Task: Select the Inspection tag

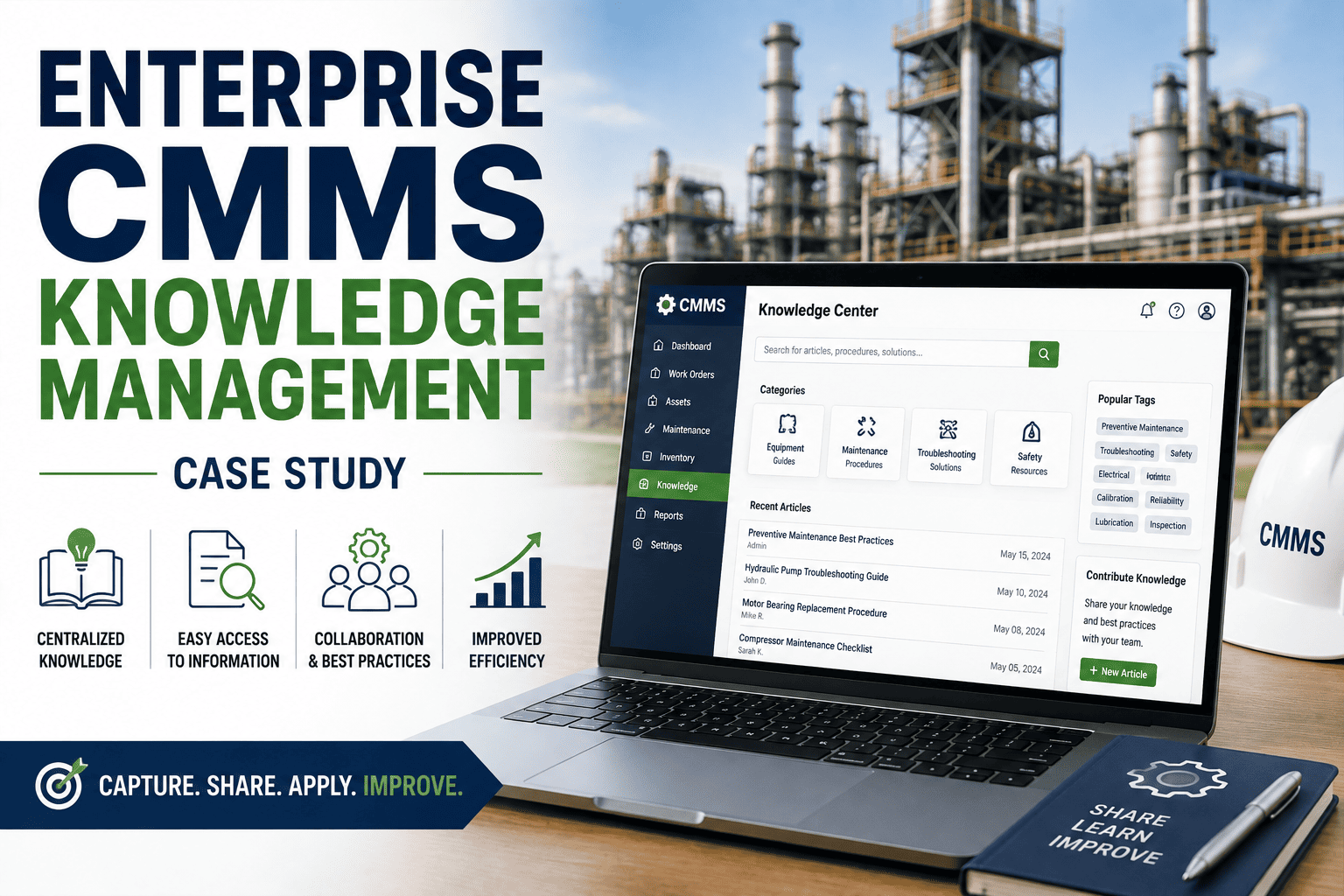Action: coord(1167,525)
